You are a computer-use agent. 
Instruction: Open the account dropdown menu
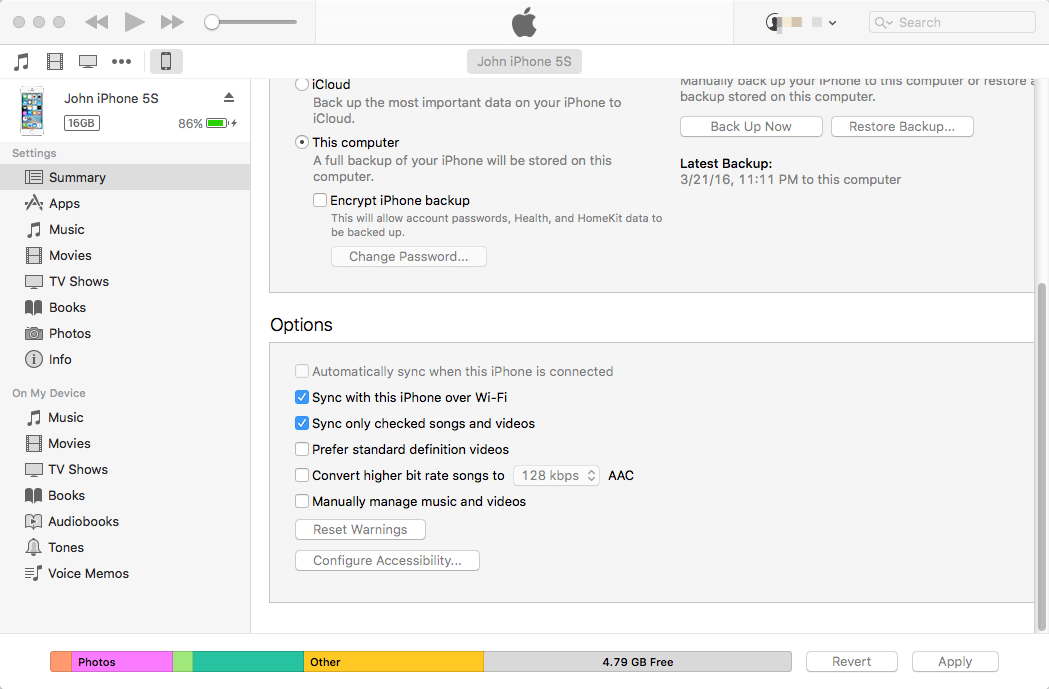click(x=801, y=22)
